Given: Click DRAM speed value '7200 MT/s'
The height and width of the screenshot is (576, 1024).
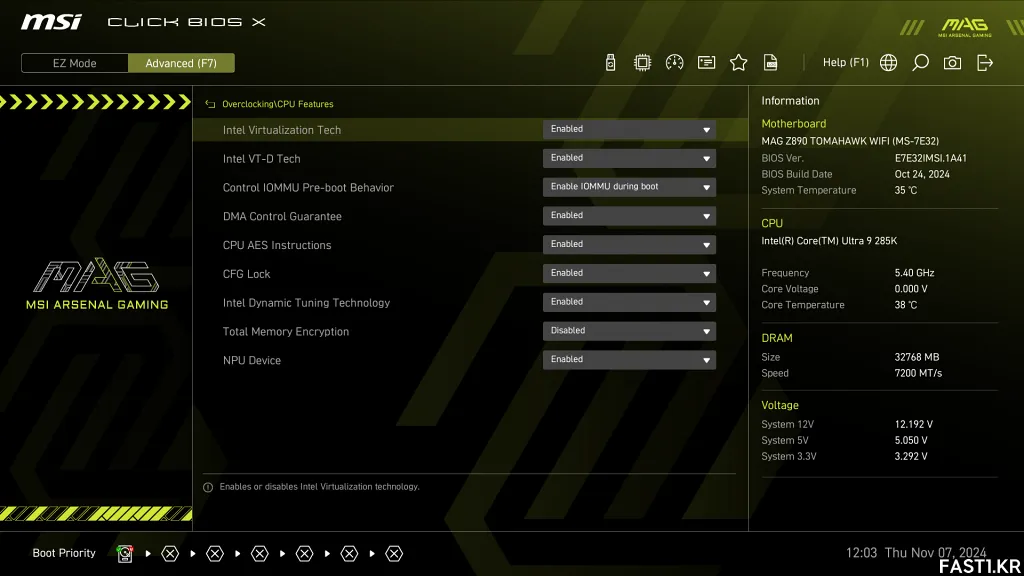Looking at the screenshot, I should tap(918, 374).
